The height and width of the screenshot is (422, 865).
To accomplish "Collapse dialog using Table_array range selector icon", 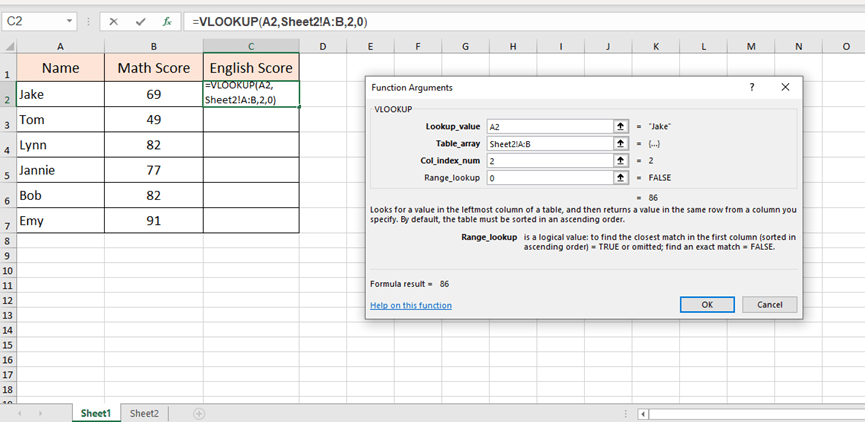I will tap(621, 143).
